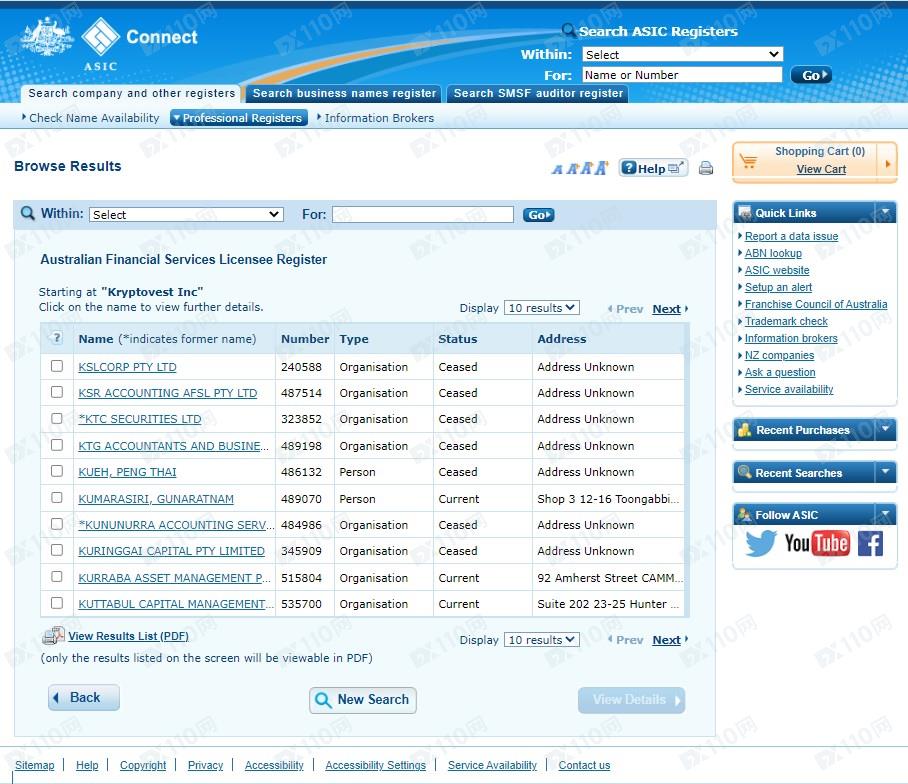
Task: Check the KUTTABUL CAPITAL MANAGEMENT row
Action: click(57, 603)
